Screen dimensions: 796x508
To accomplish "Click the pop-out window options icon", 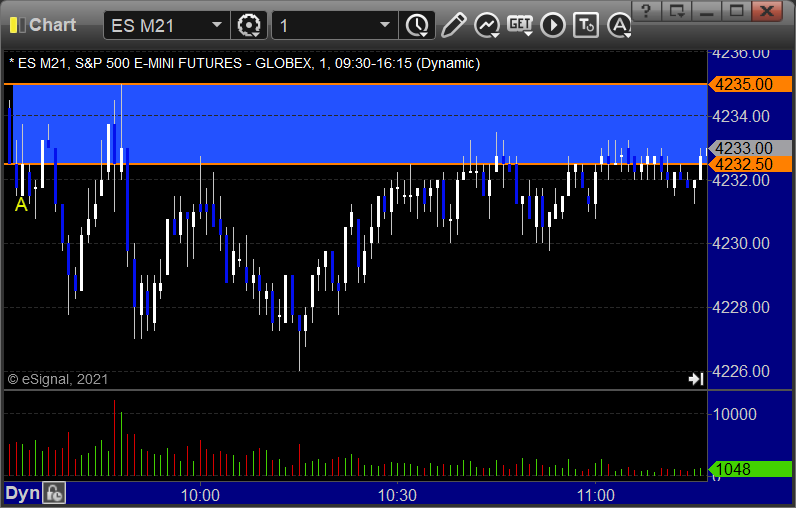I will [677, 11].
